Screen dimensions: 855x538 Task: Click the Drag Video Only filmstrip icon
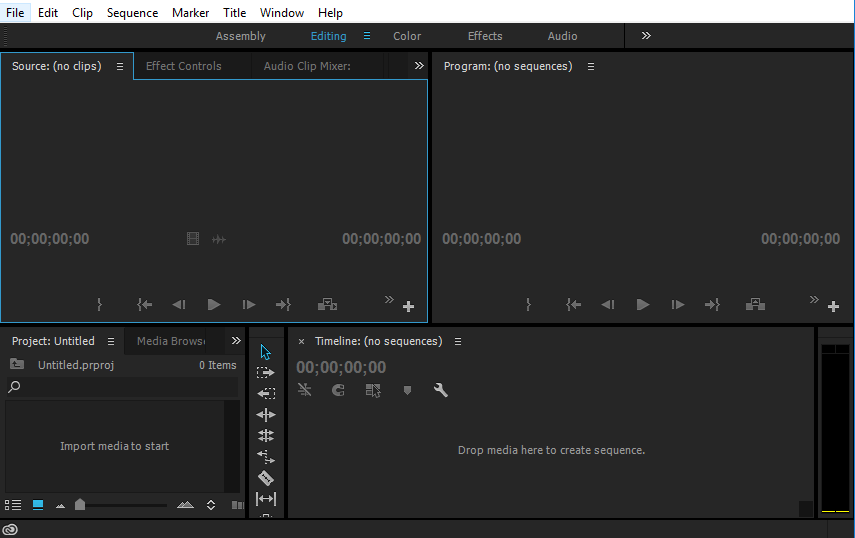193,239
